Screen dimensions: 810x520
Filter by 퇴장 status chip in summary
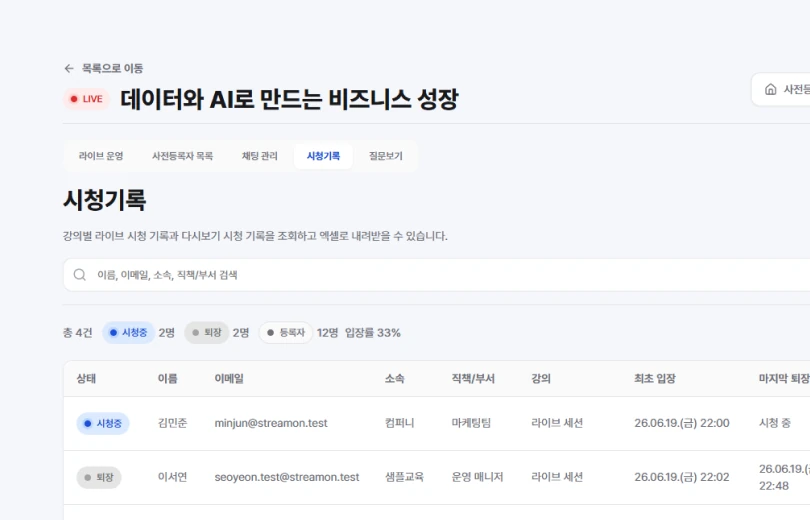click(x=207, y=333)
